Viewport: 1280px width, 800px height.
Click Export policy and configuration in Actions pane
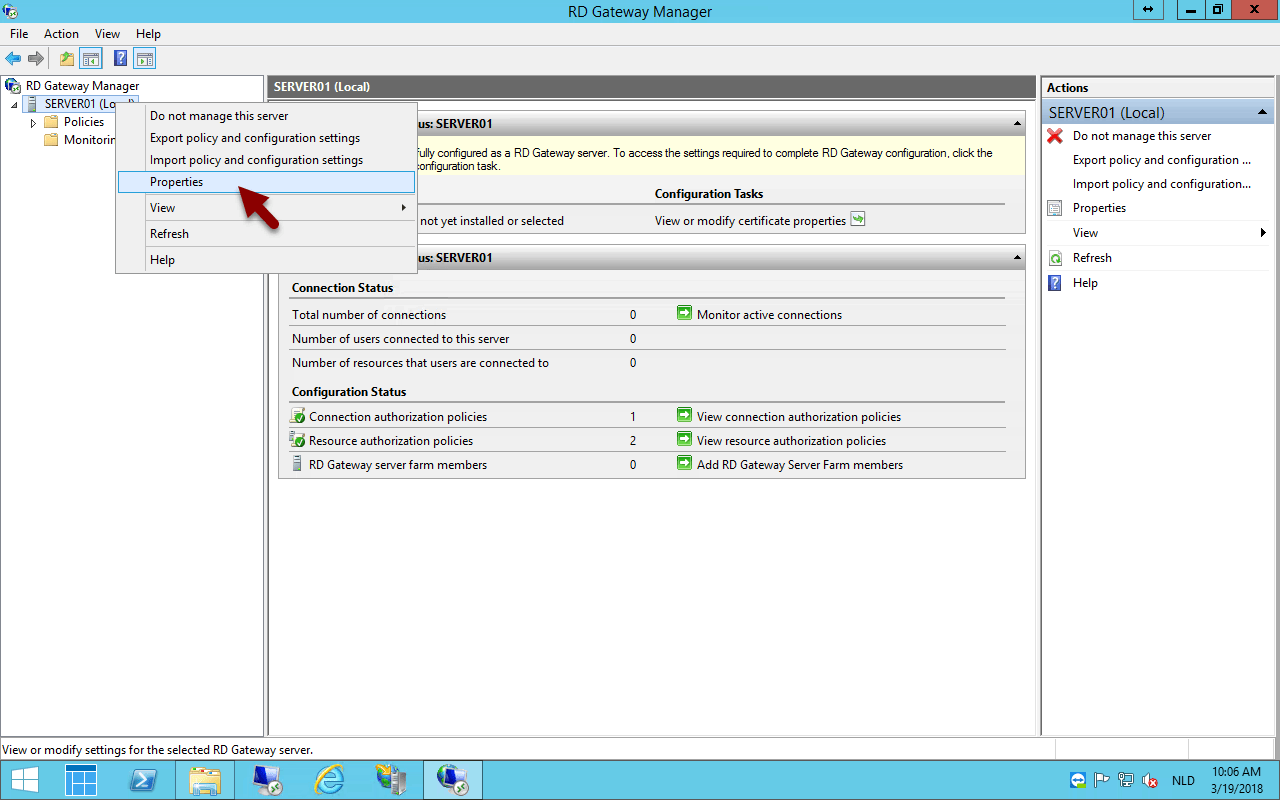1162,160
